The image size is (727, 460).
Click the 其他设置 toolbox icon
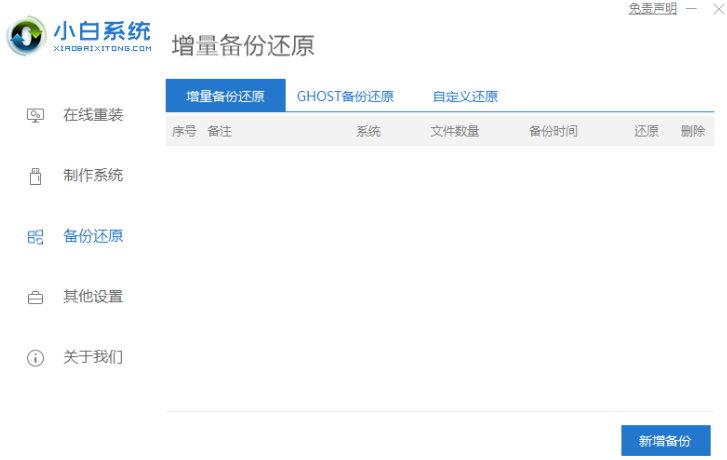click(35, 297)
